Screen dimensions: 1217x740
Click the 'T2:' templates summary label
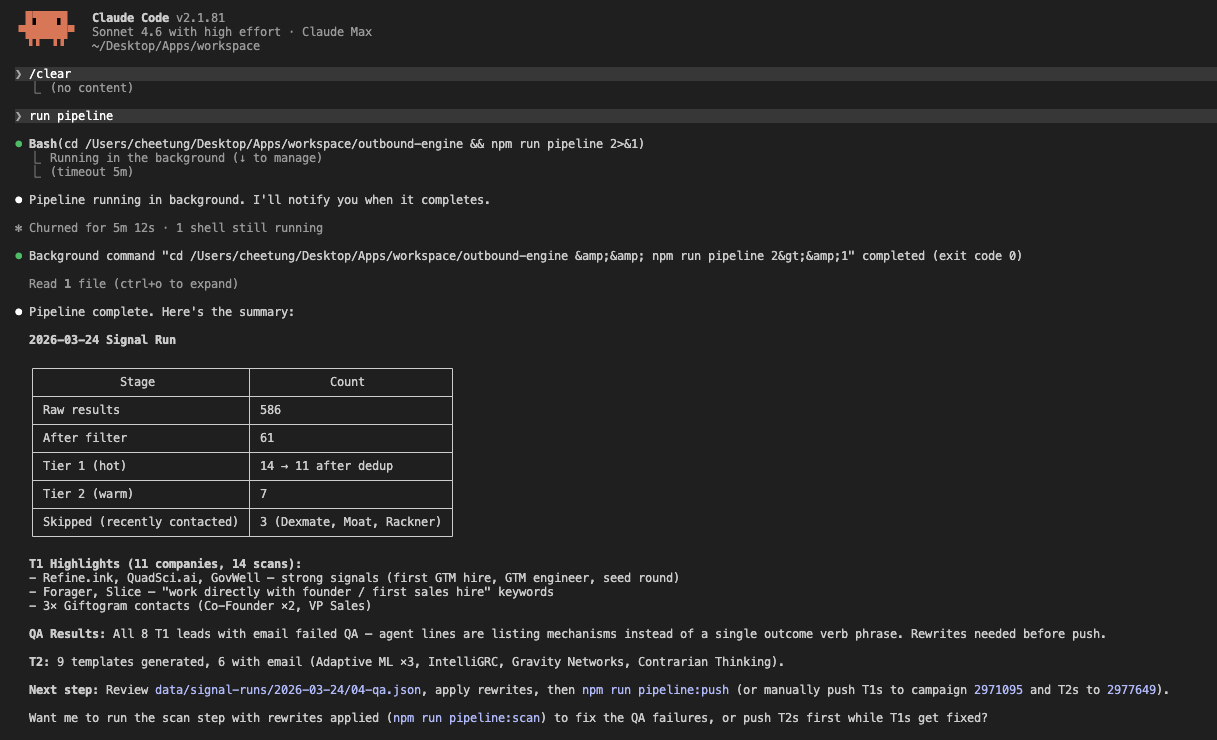point(39,662)
